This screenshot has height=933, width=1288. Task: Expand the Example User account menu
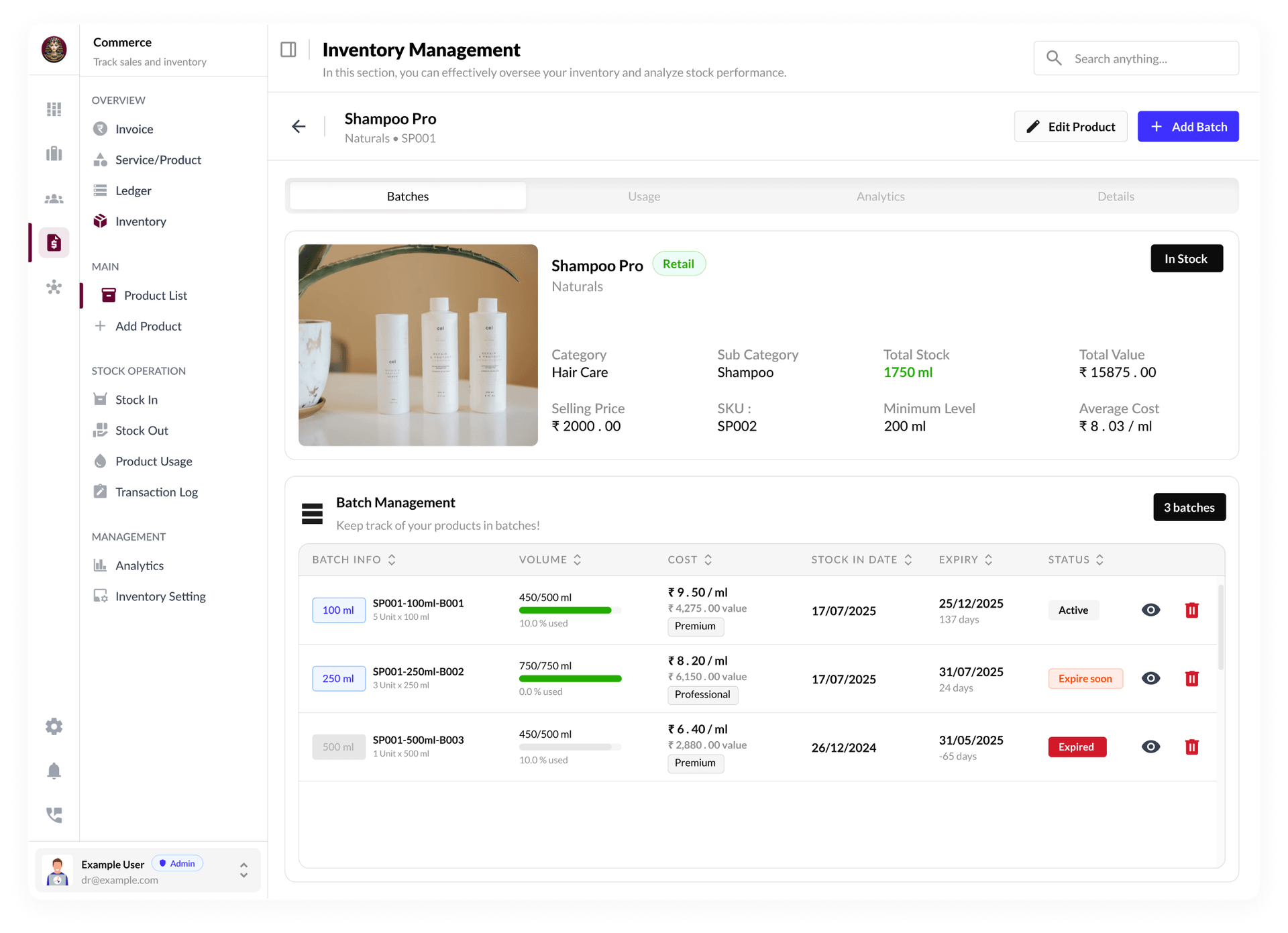tap(244, 870)
